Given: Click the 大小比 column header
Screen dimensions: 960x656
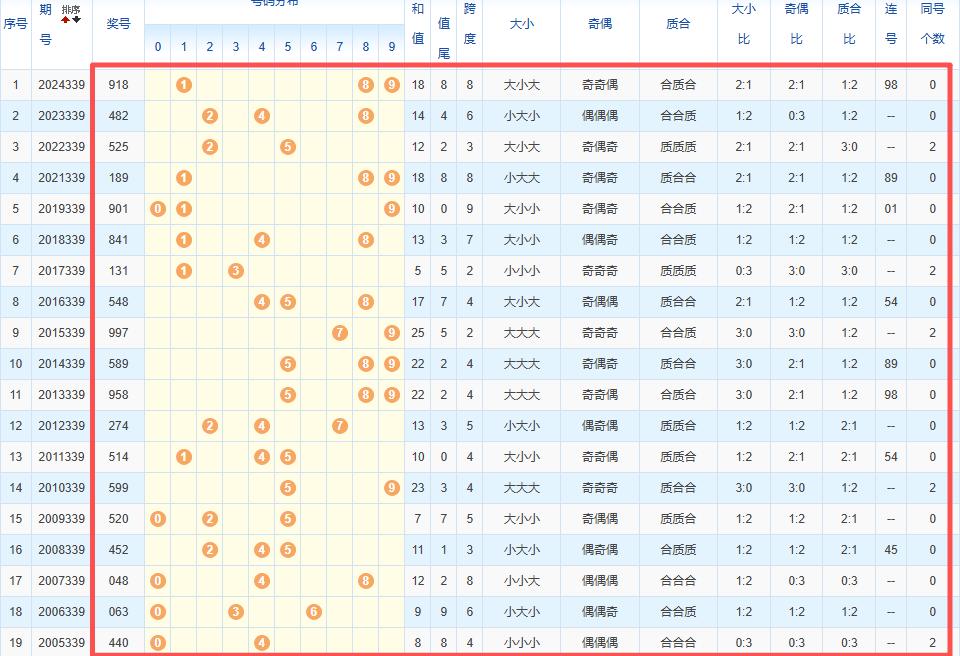Looking at the screenshot, I should pyautogui.click(x=744, y=24).
